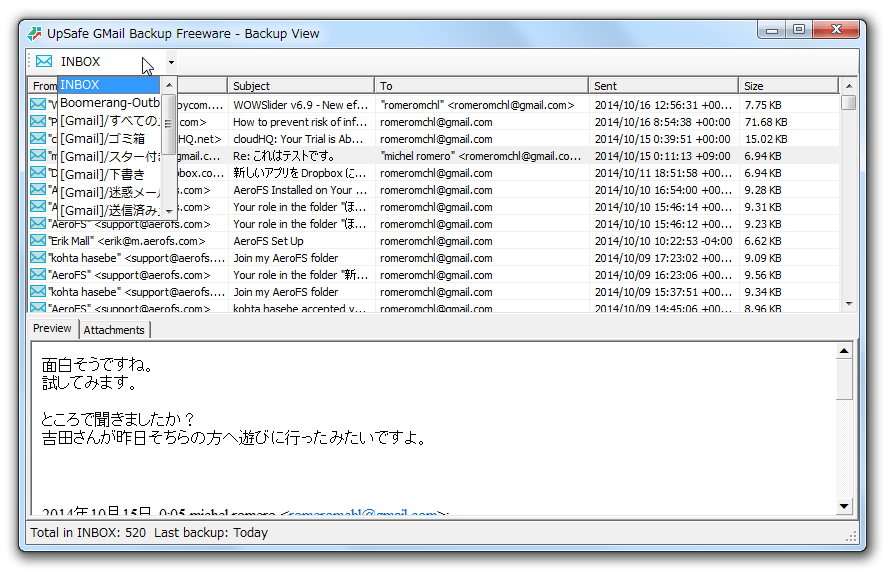Click envelope icon of email sent 15:46:12
Screen dimensions: 888x576
[x=38, y=223]
